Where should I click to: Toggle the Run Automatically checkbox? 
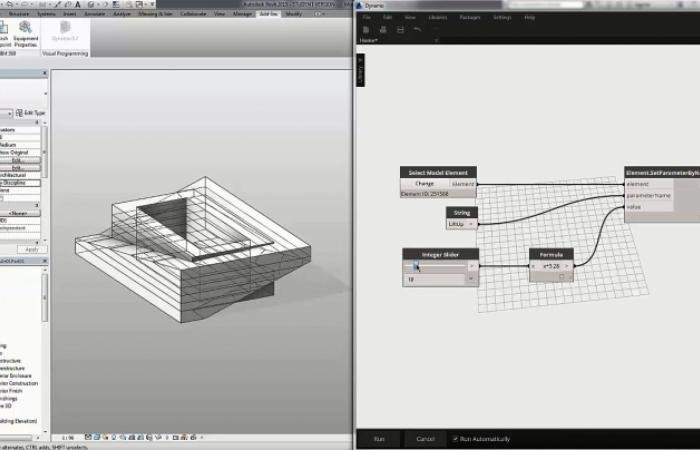tap(457, 438)
